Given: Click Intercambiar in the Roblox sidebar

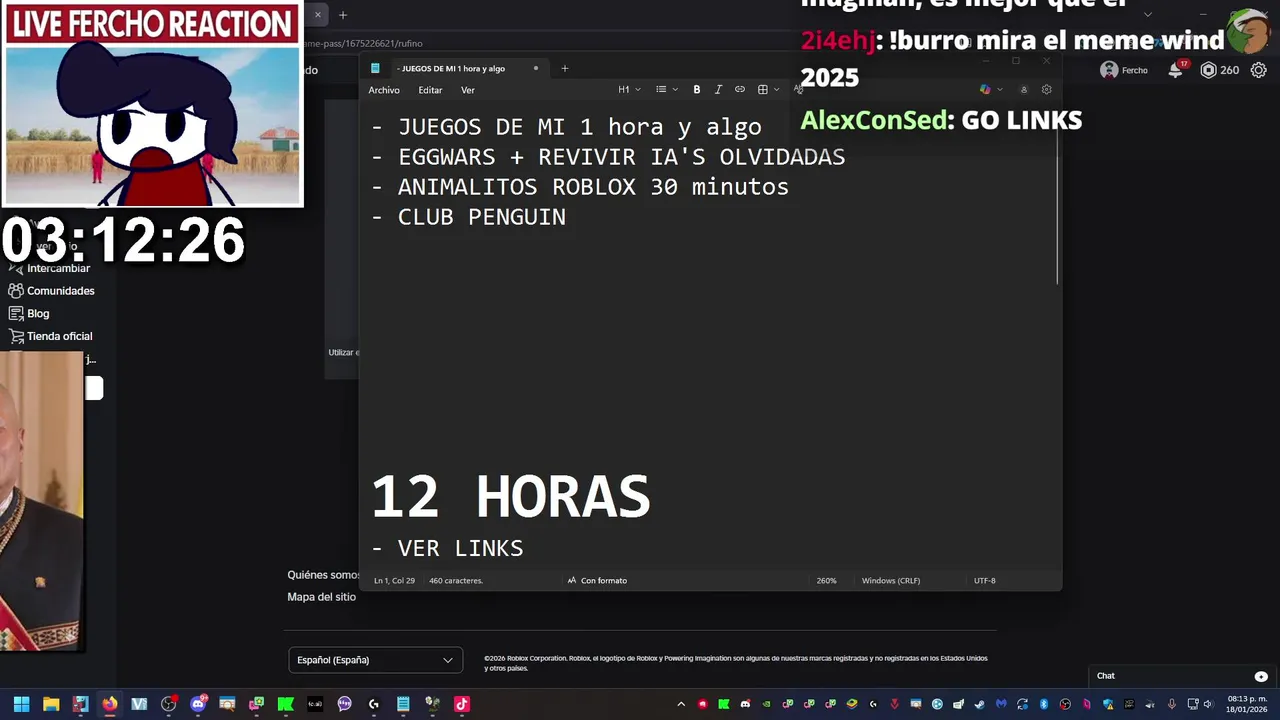Looking at the screenshot, I should coord(58,268).
